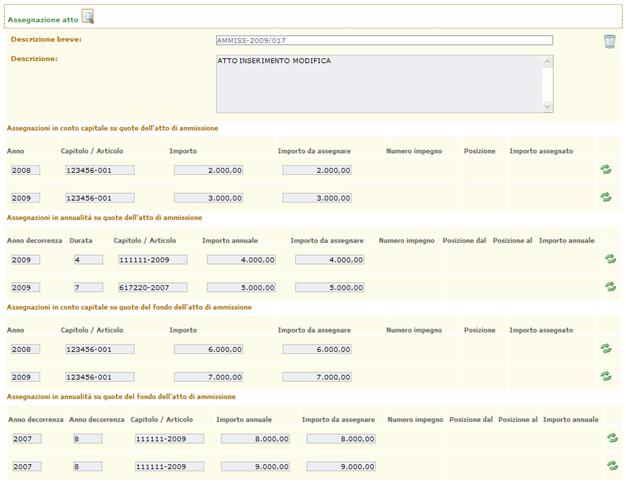Click Importo annuale field 4.000,00
This screenshot has height=483, width=626.
click(241, 260)
